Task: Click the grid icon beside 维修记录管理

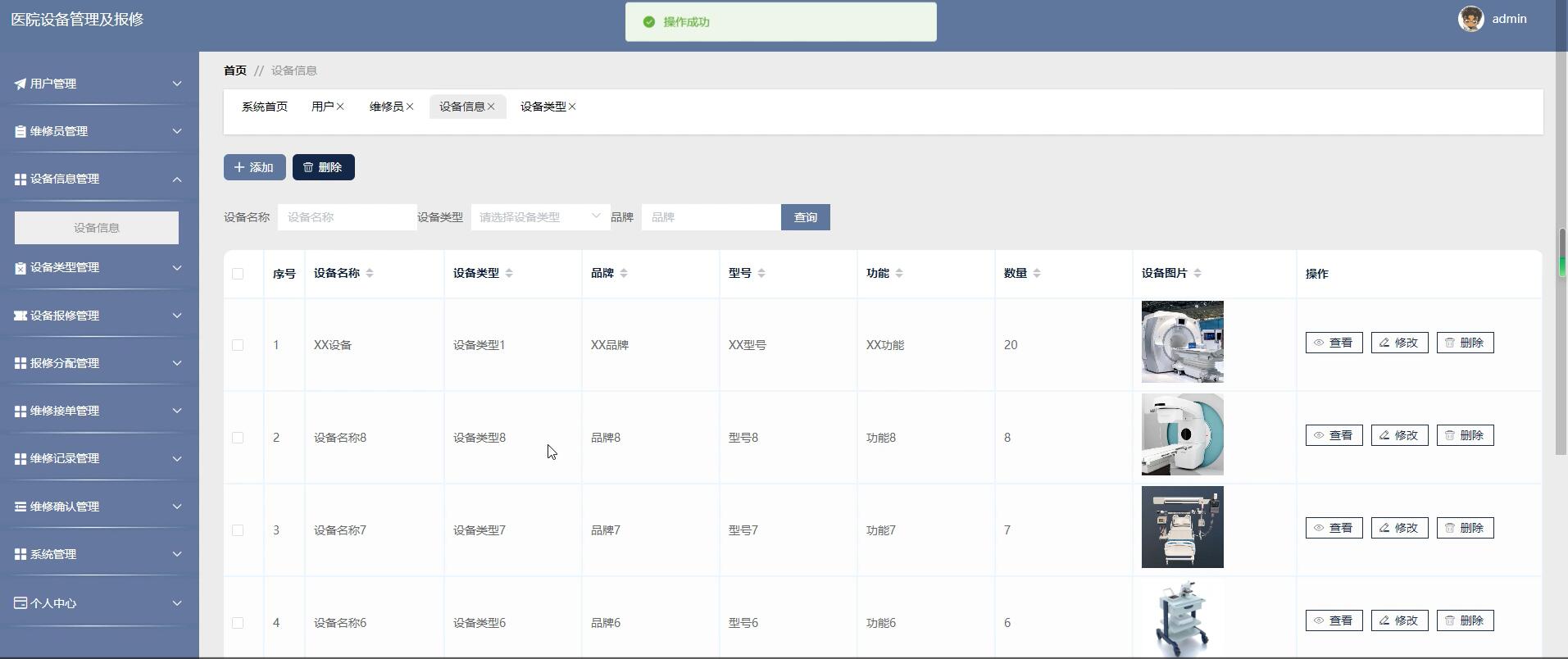Action: pyautogui.click(x=20, y=458)
